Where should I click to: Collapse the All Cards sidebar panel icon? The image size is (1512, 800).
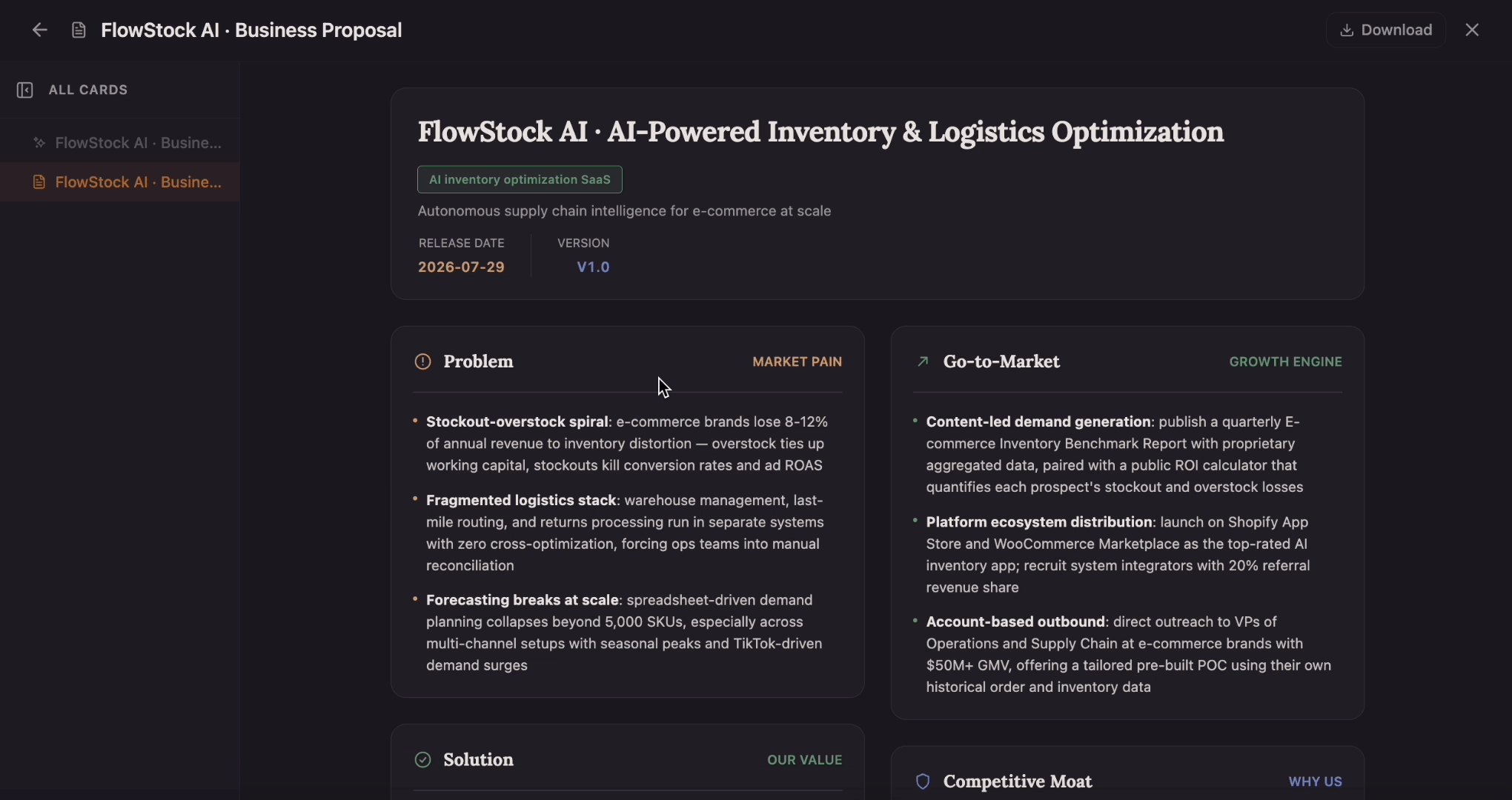[24, 90]
